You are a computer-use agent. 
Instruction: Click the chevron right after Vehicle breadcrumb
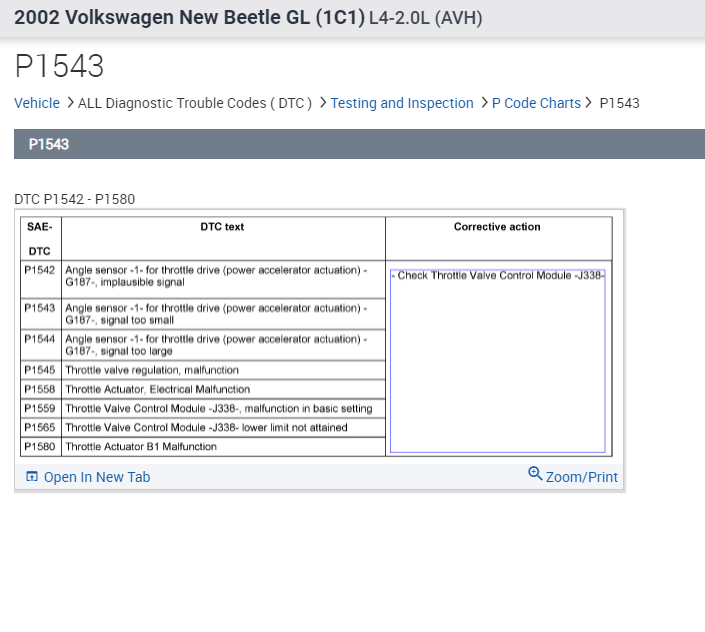pos(70,103)
